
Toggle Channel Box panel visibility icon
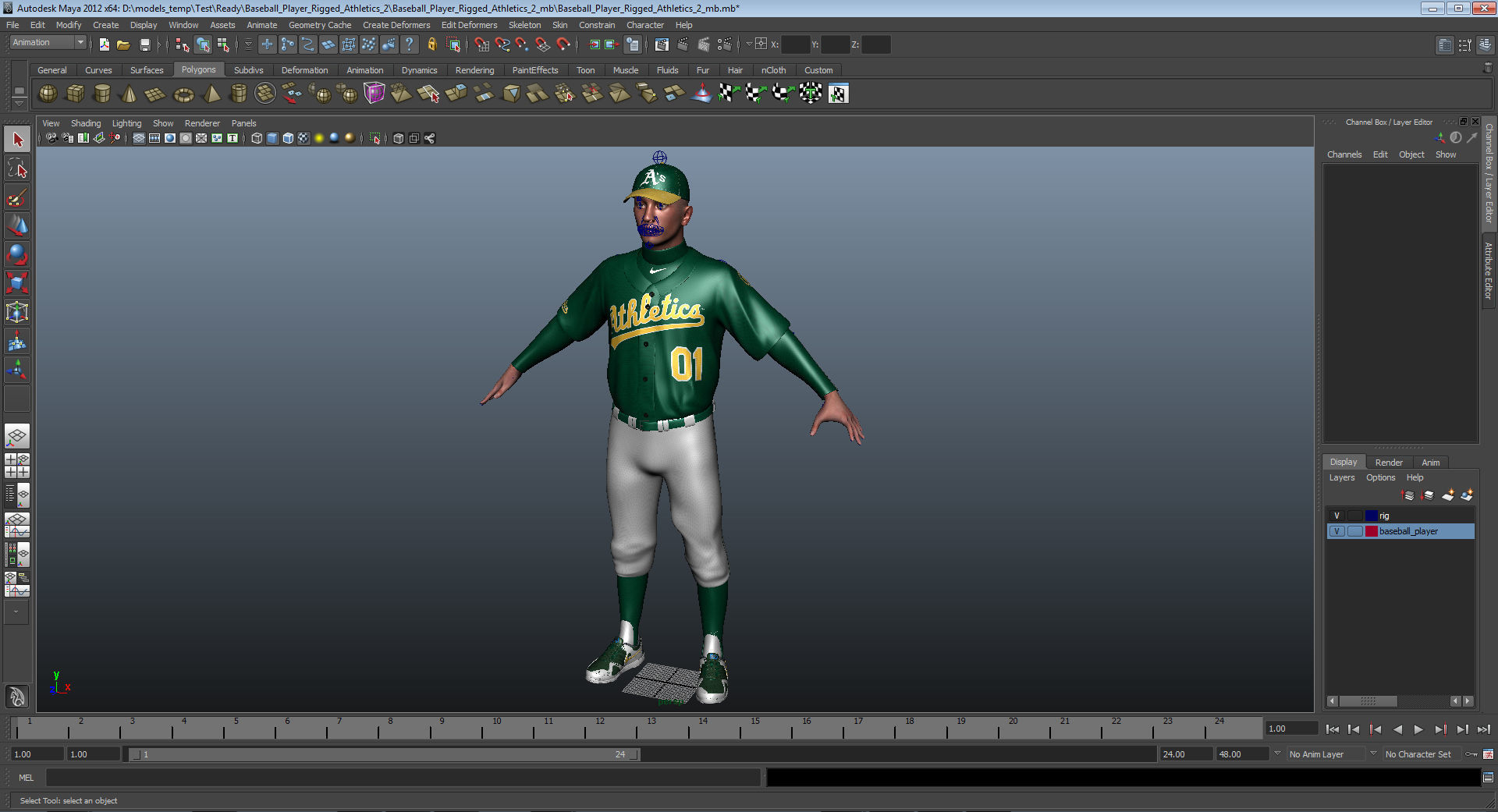1485,44
